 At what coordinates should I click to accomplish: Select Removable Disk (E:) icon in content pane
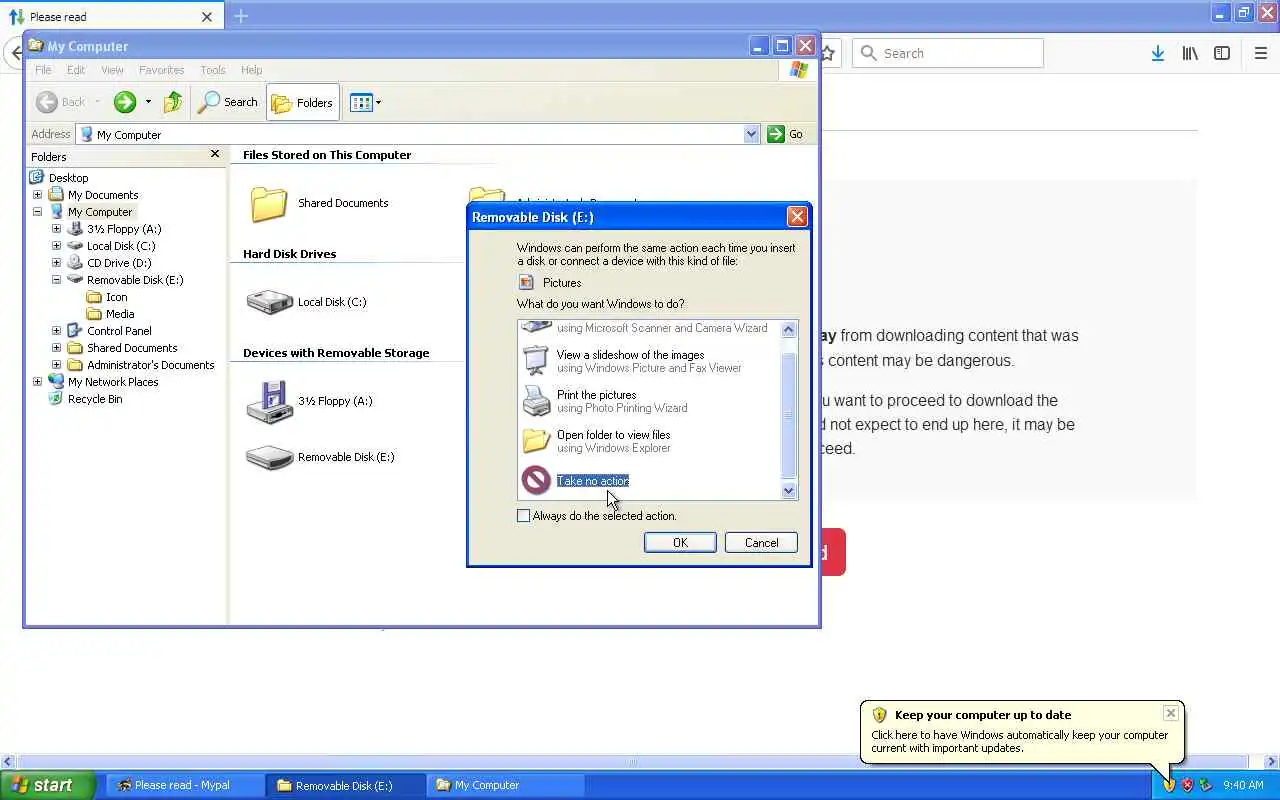click(x=269, y=457)
